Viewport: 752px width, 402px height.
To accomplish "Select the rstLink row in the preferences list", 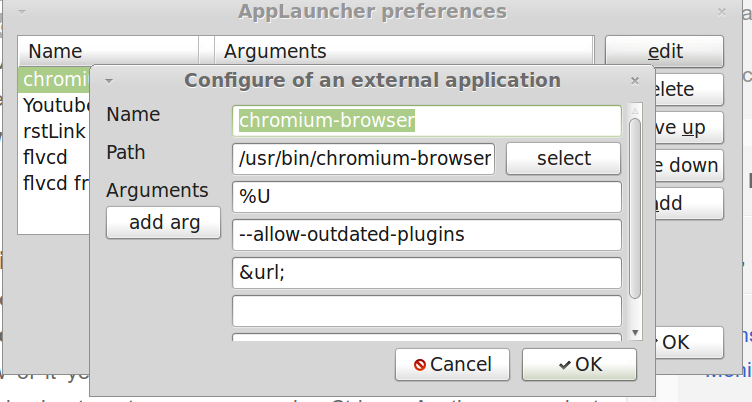I will pyautogui.click(x=54, y=131).
